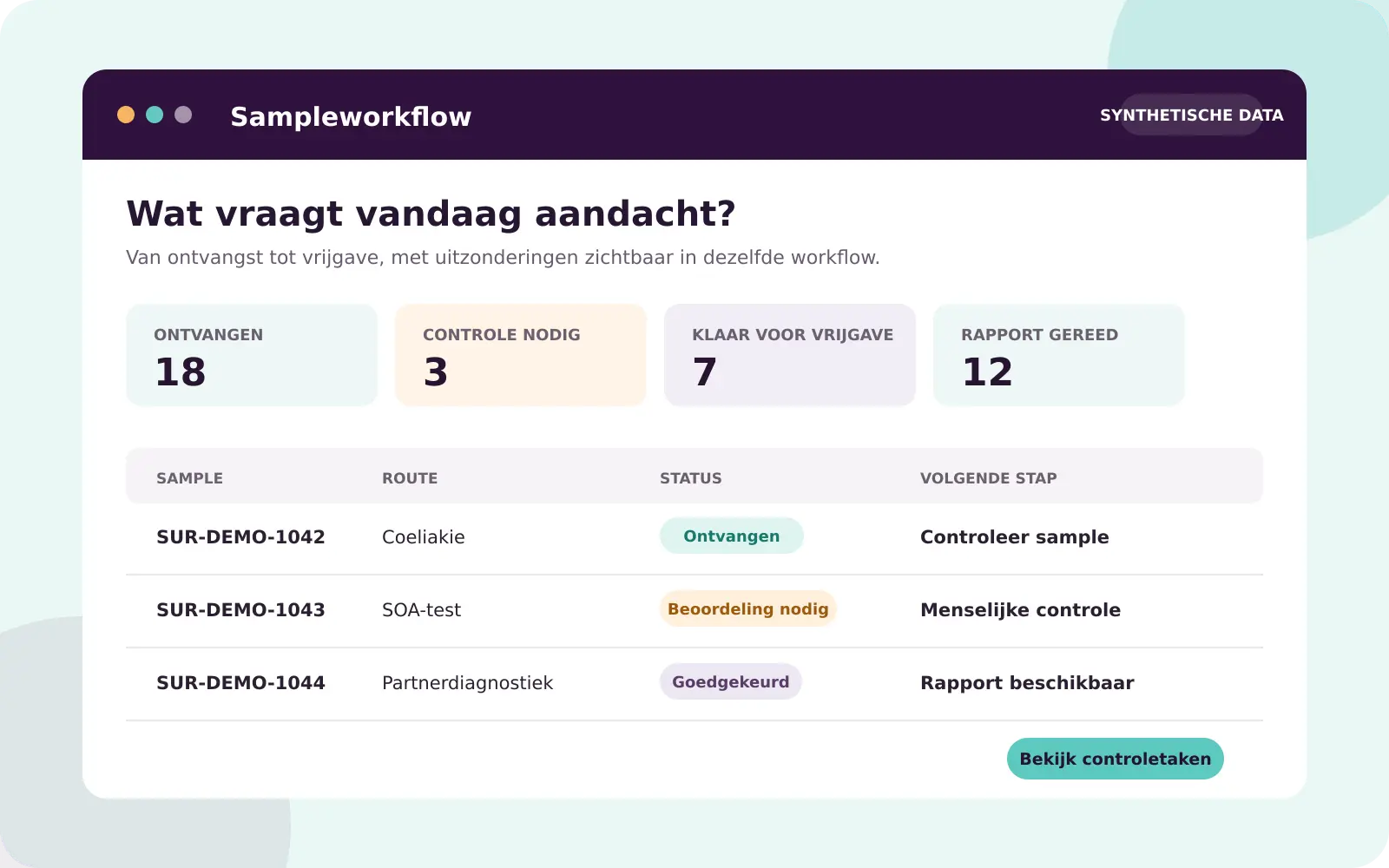
Task: Open the Rapport Gereed 12 card
Action: click(x=1059, y=355)
